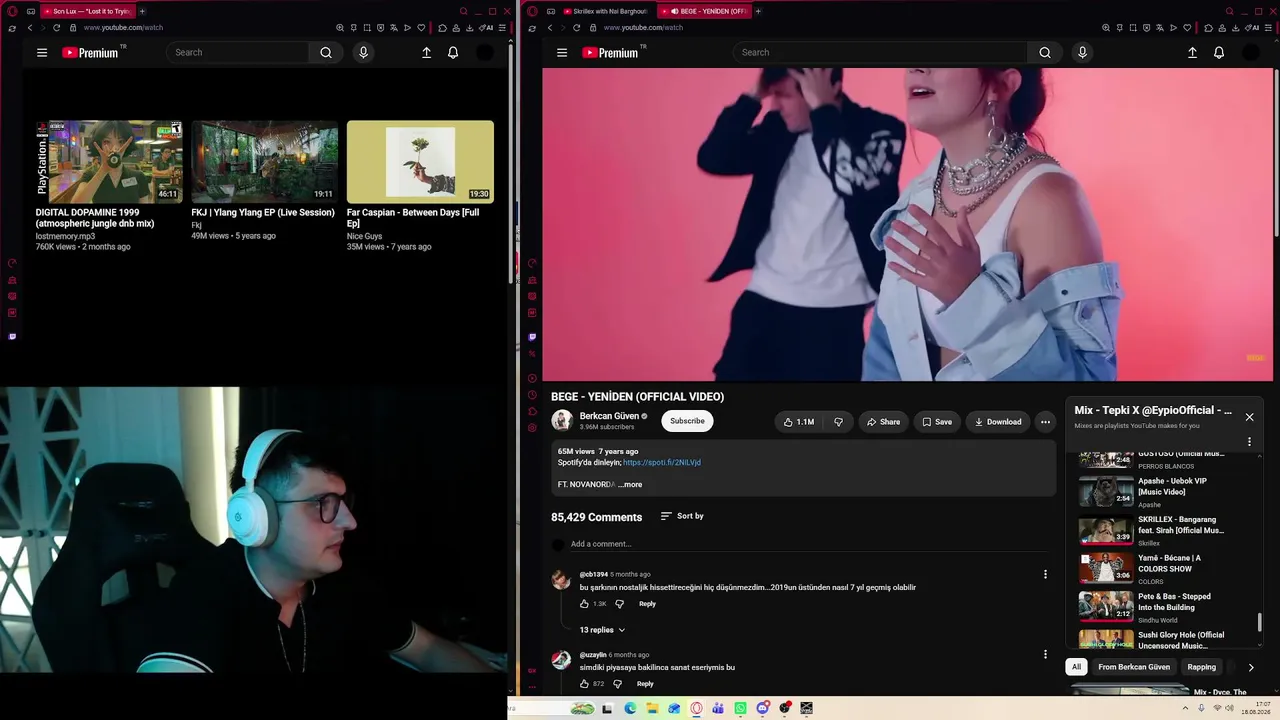Image resolution: width=1280 pixels, height=720 pixels.
Task: Open Berkcan Güven channel name
Action: point(609,416)
